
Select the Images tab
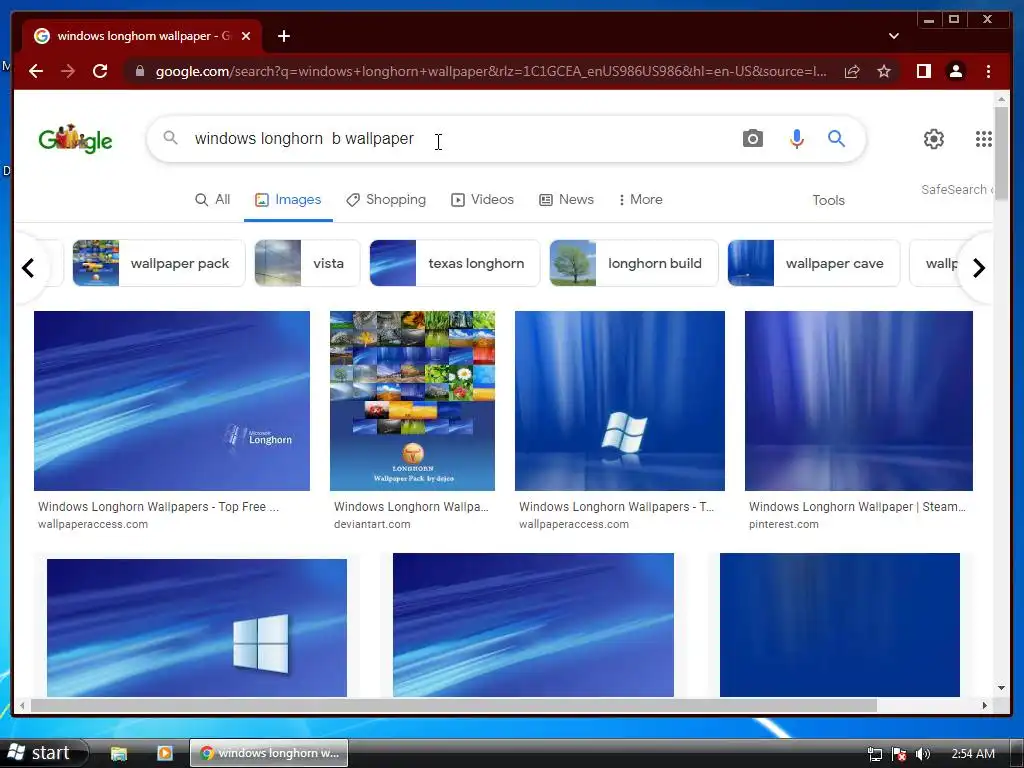[x=288, y=199]
